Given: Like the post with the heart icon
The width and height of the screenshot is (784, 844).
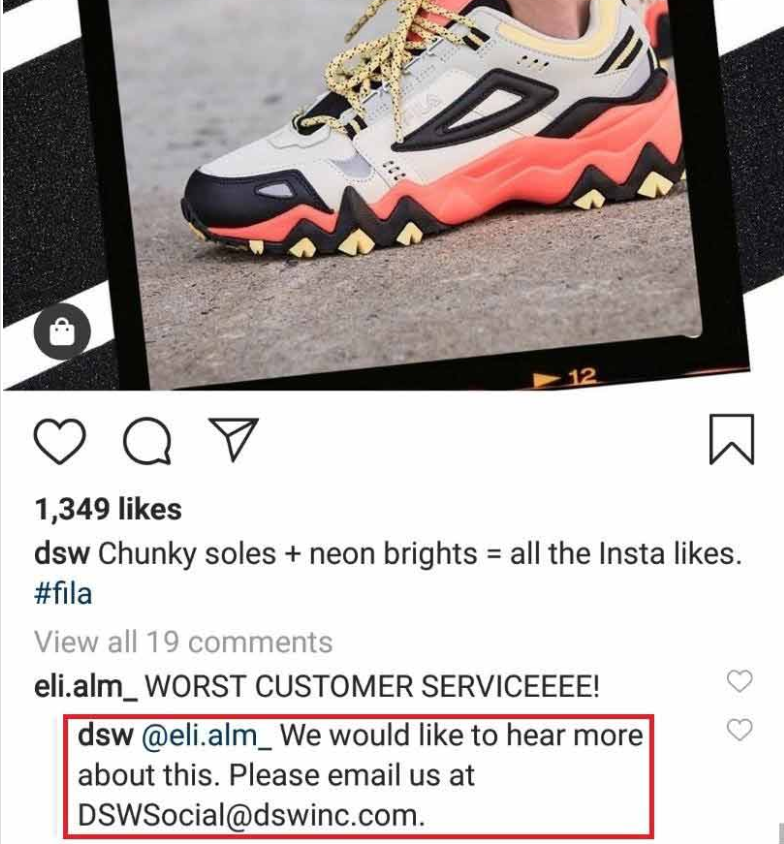Looking at the screenshot, I should pyautogui.click(x=60, y=440).
